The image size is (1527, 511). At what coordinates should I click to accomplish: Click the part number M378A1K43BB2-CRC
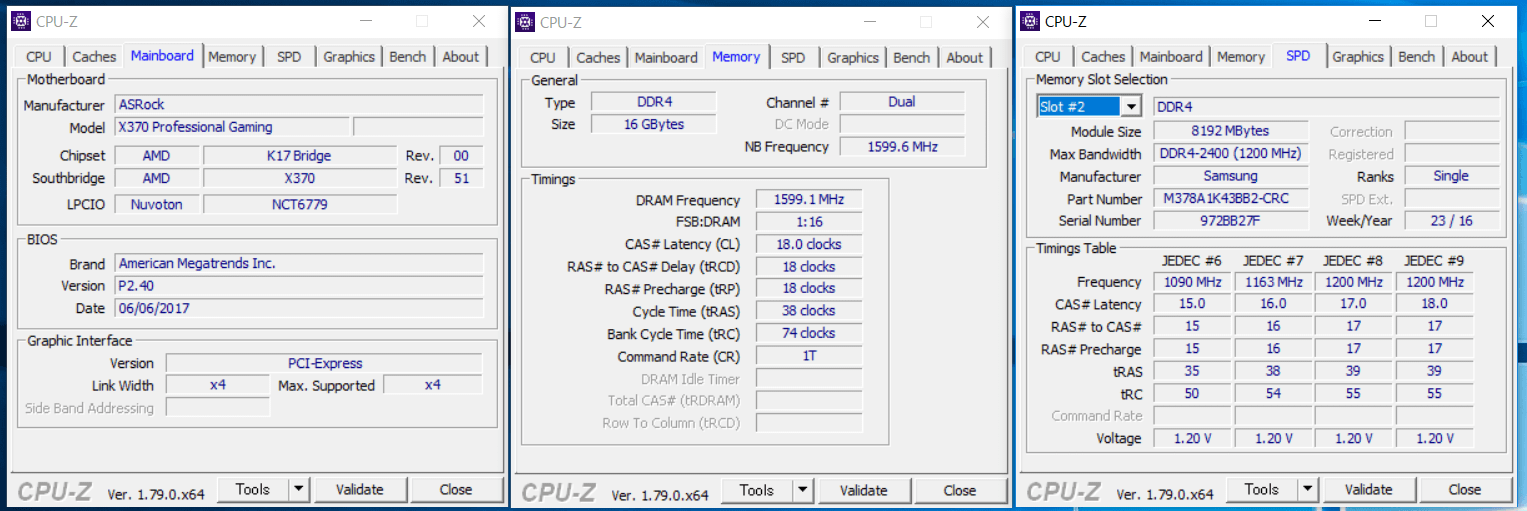click(x=1231, y=199)
